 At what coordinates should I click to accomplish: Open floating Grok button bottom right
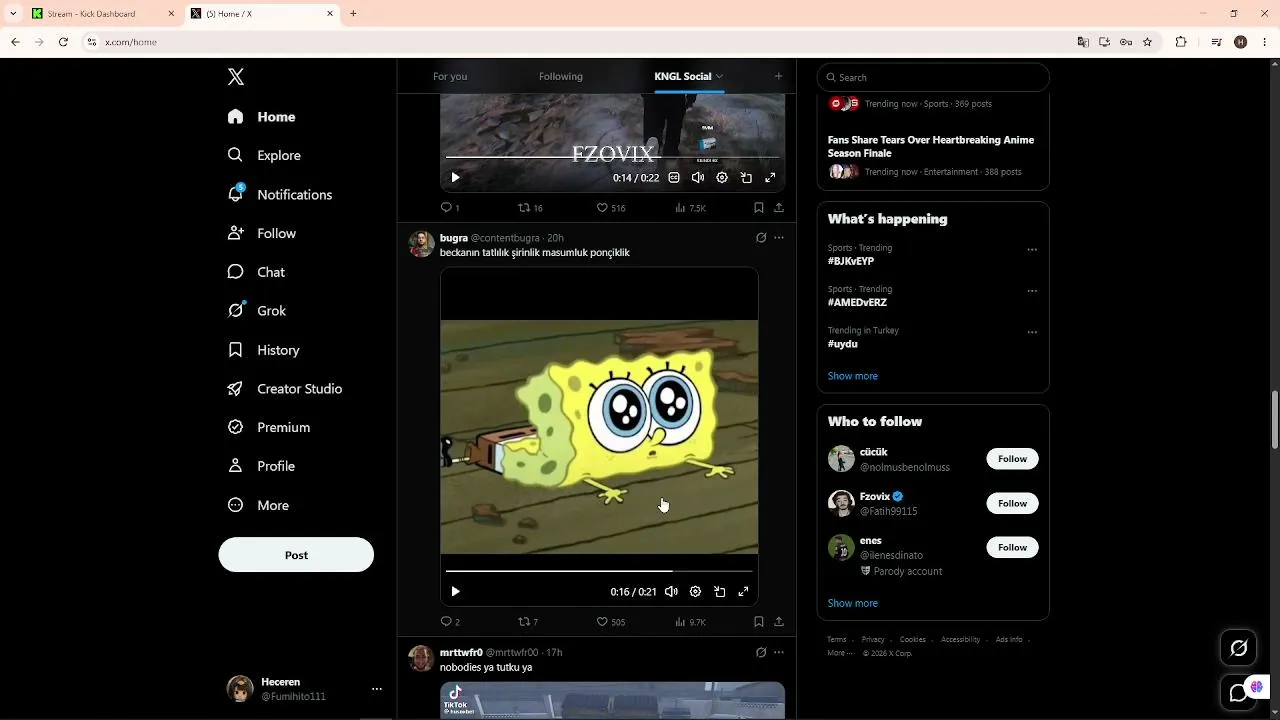coord(1239,648)
